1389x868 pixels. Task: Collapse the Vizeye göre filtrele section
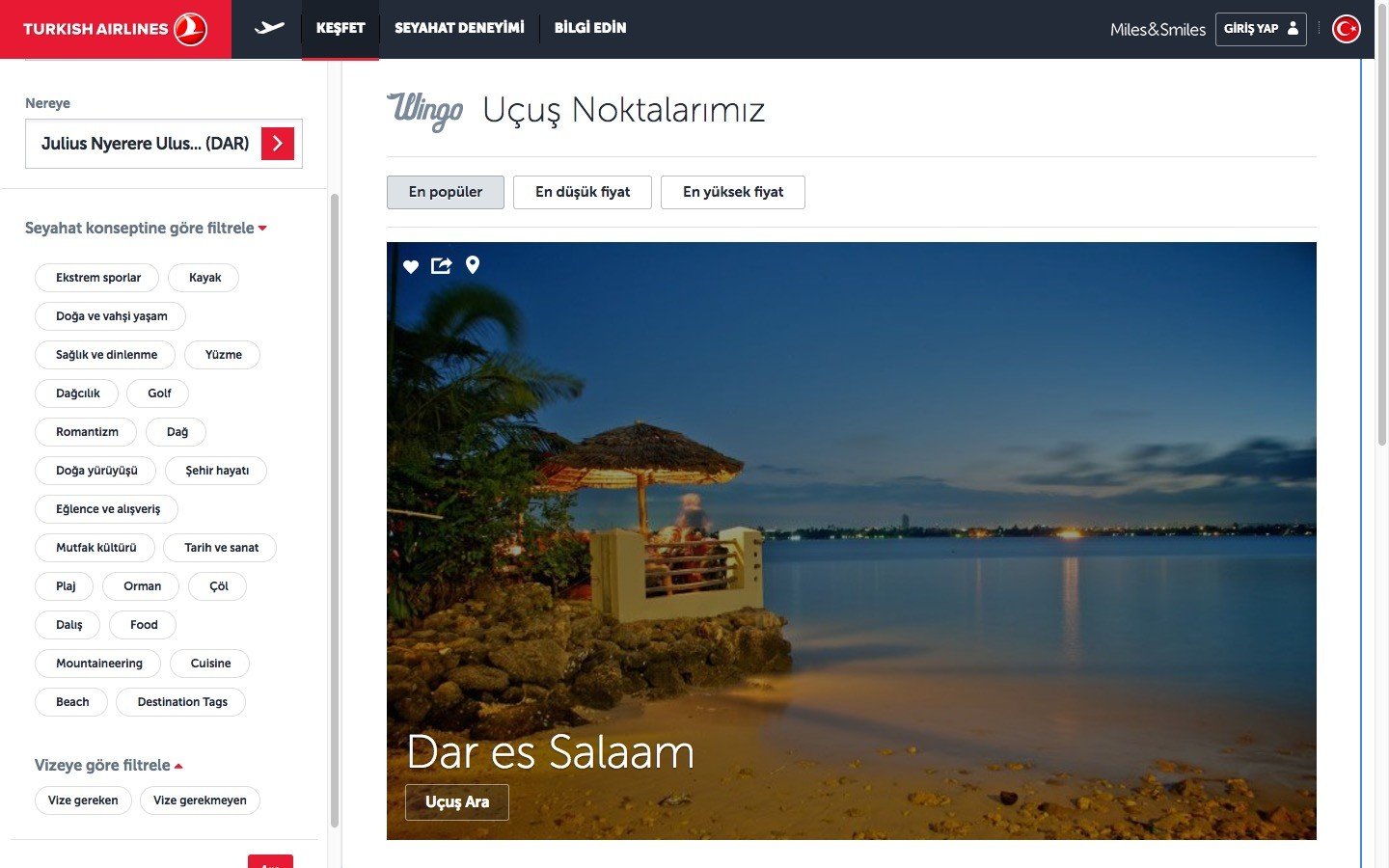[108, 766]
